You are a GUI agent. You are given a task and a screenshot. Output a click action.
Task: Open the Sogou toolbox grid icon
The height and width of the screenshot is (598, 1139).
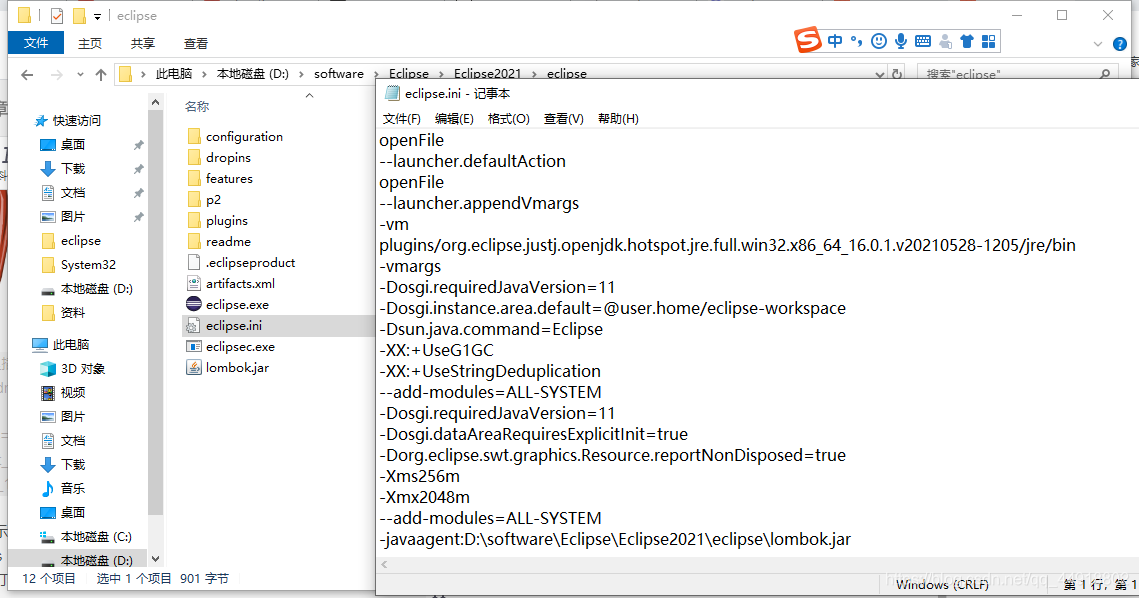click(x=988, y=41)
